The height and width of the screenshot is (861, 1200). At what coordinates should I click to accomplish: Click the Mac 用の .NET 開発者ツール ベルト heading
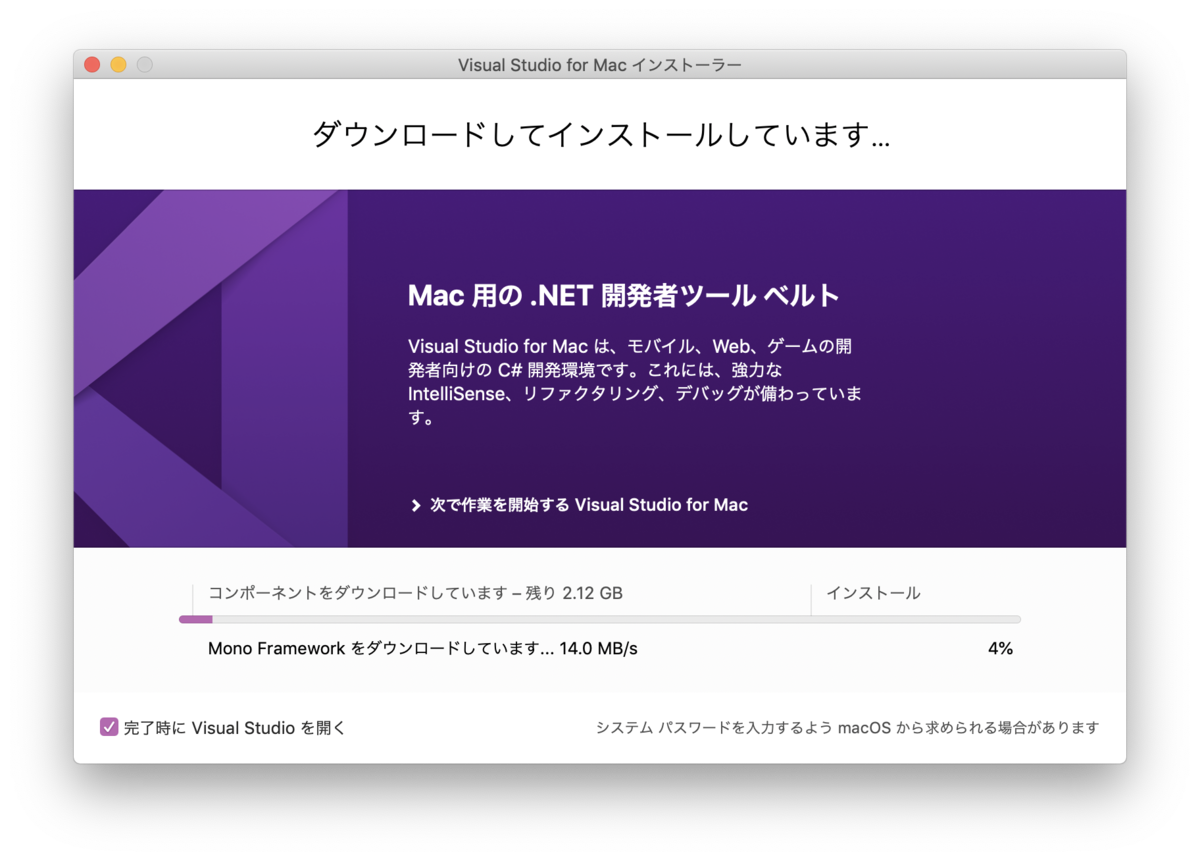click(623, 294)
